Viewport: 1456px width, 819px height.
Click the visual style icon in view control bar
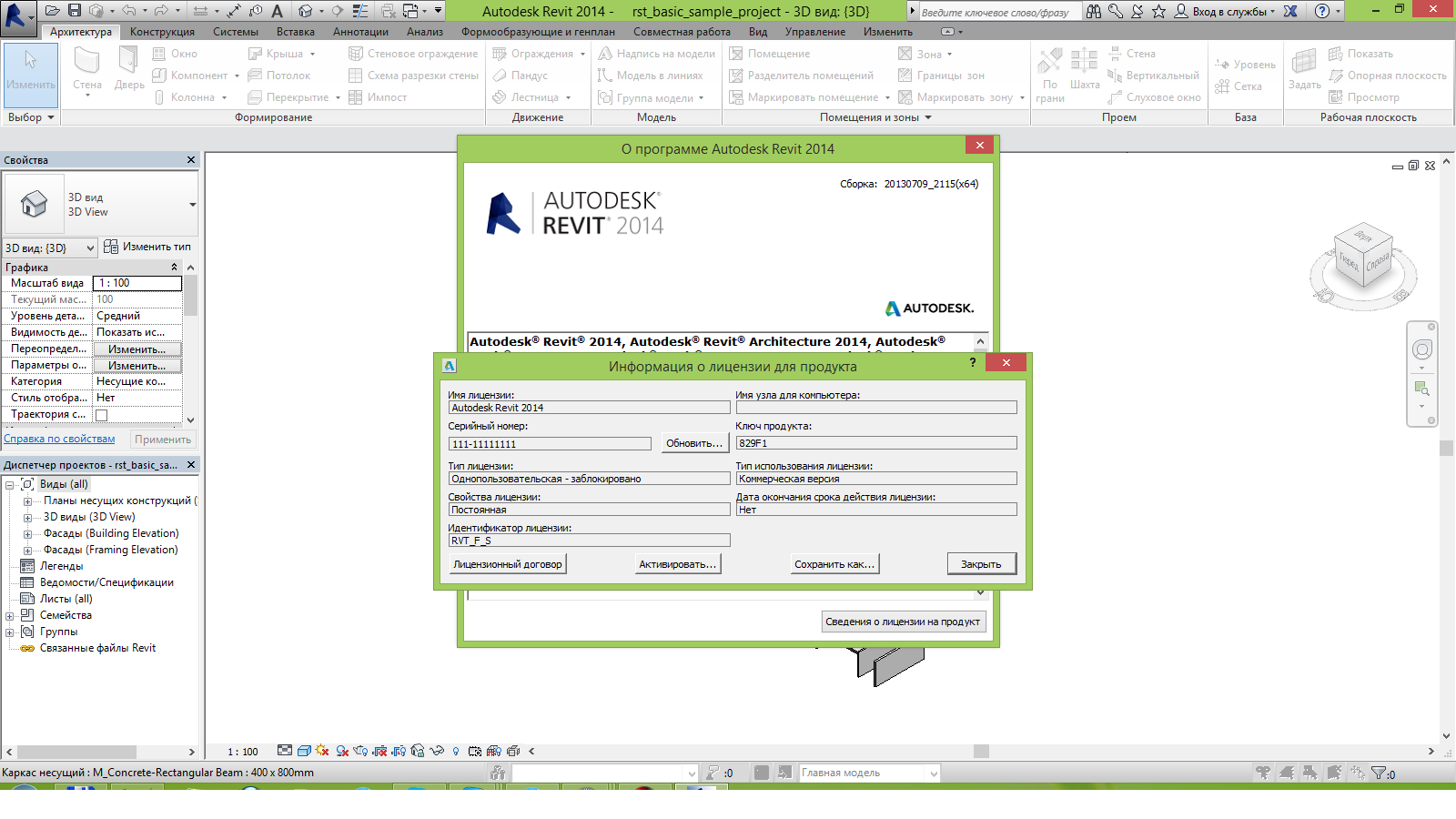pos(305,751)
